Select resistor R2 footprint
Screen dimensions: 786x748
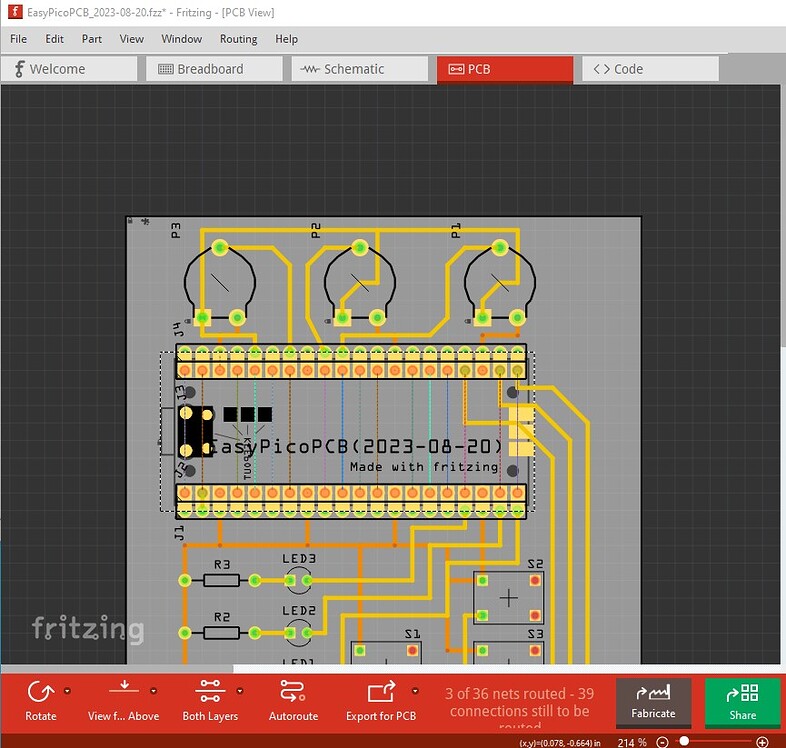(221, 633)
